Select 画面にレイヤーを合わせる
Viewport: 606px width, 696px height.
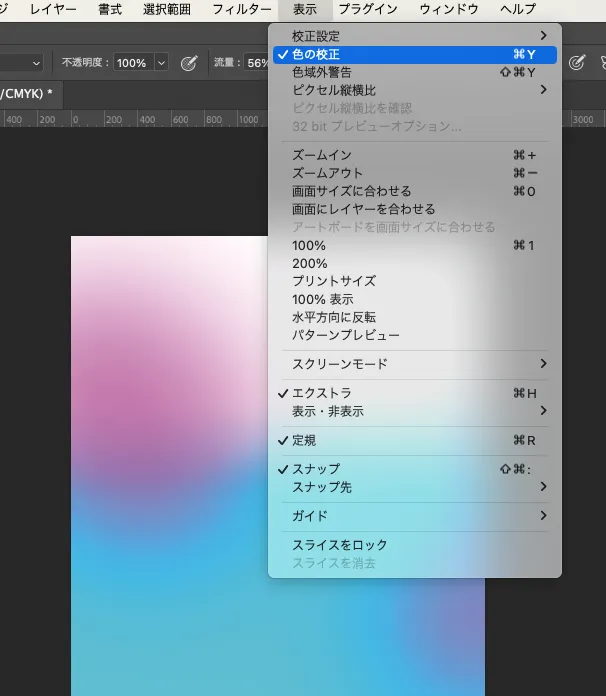pyautogui.click(x=415, y=209)
